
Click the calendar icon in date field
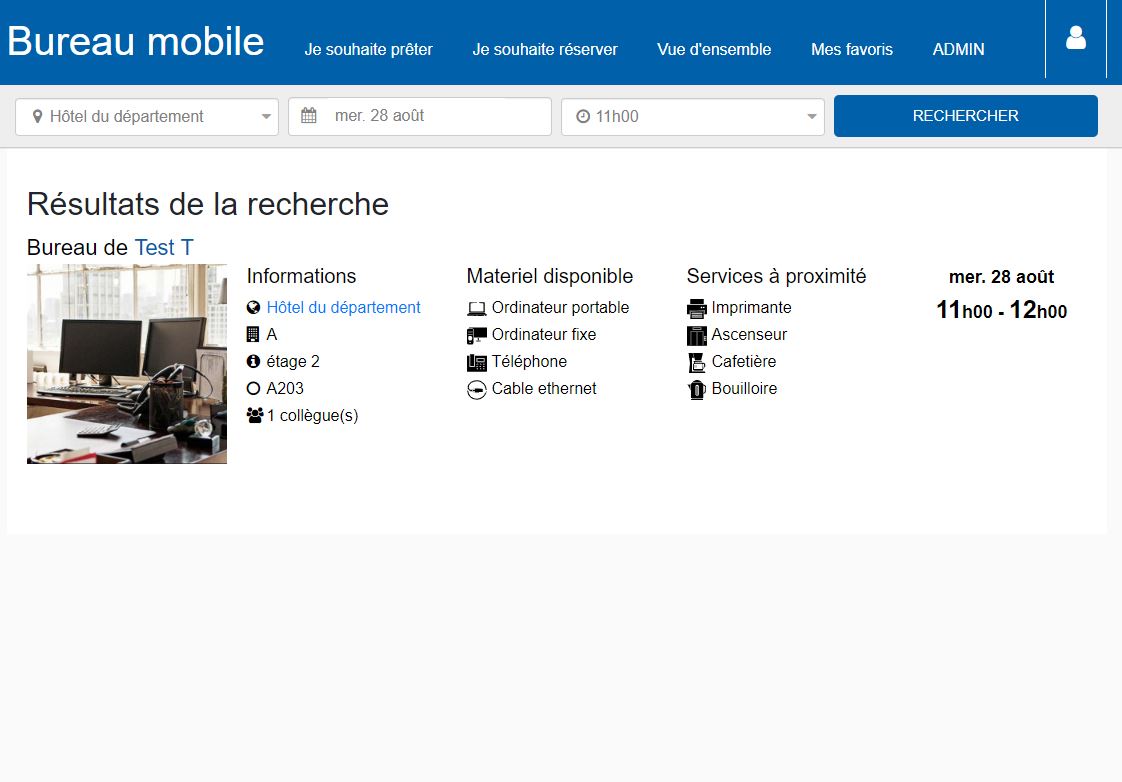[x=308, y=115]
